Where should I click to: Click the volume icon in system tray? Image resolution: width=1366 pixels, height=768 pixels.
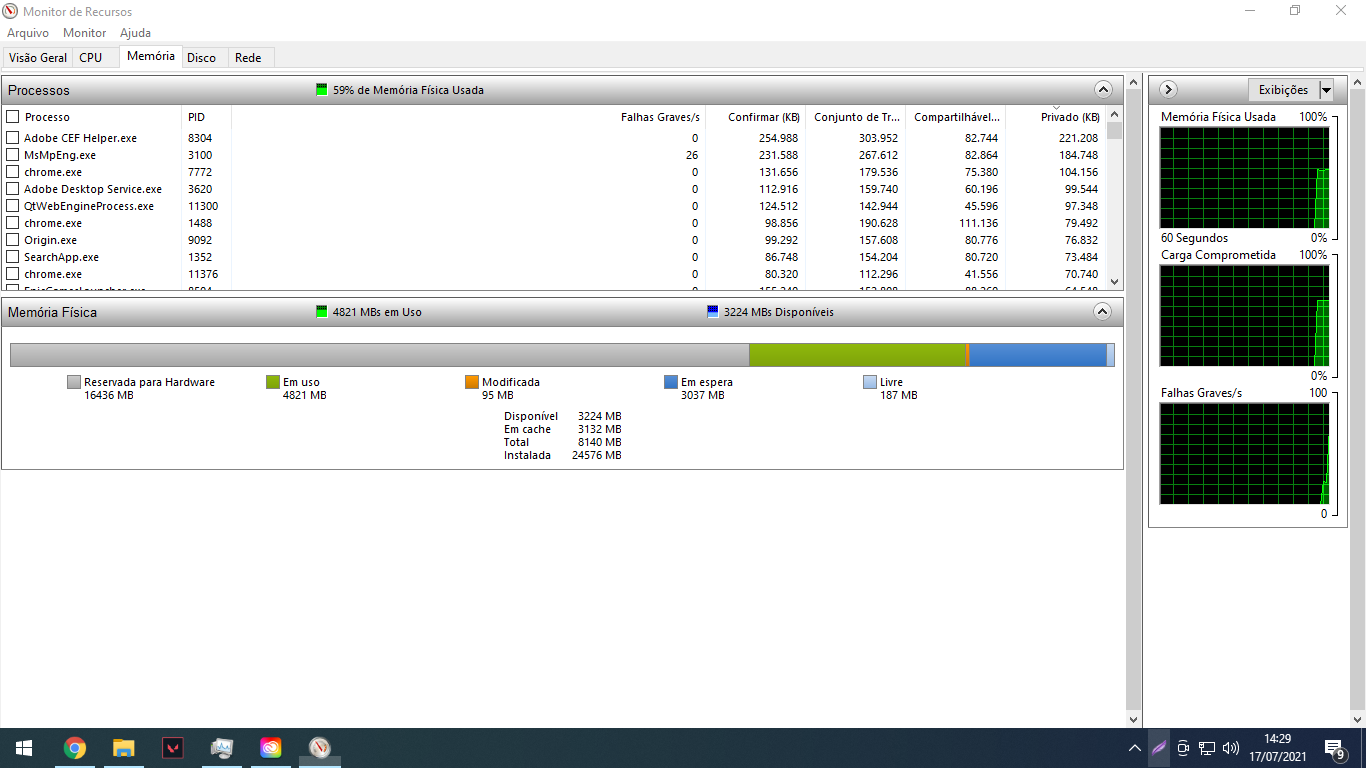1231,748
